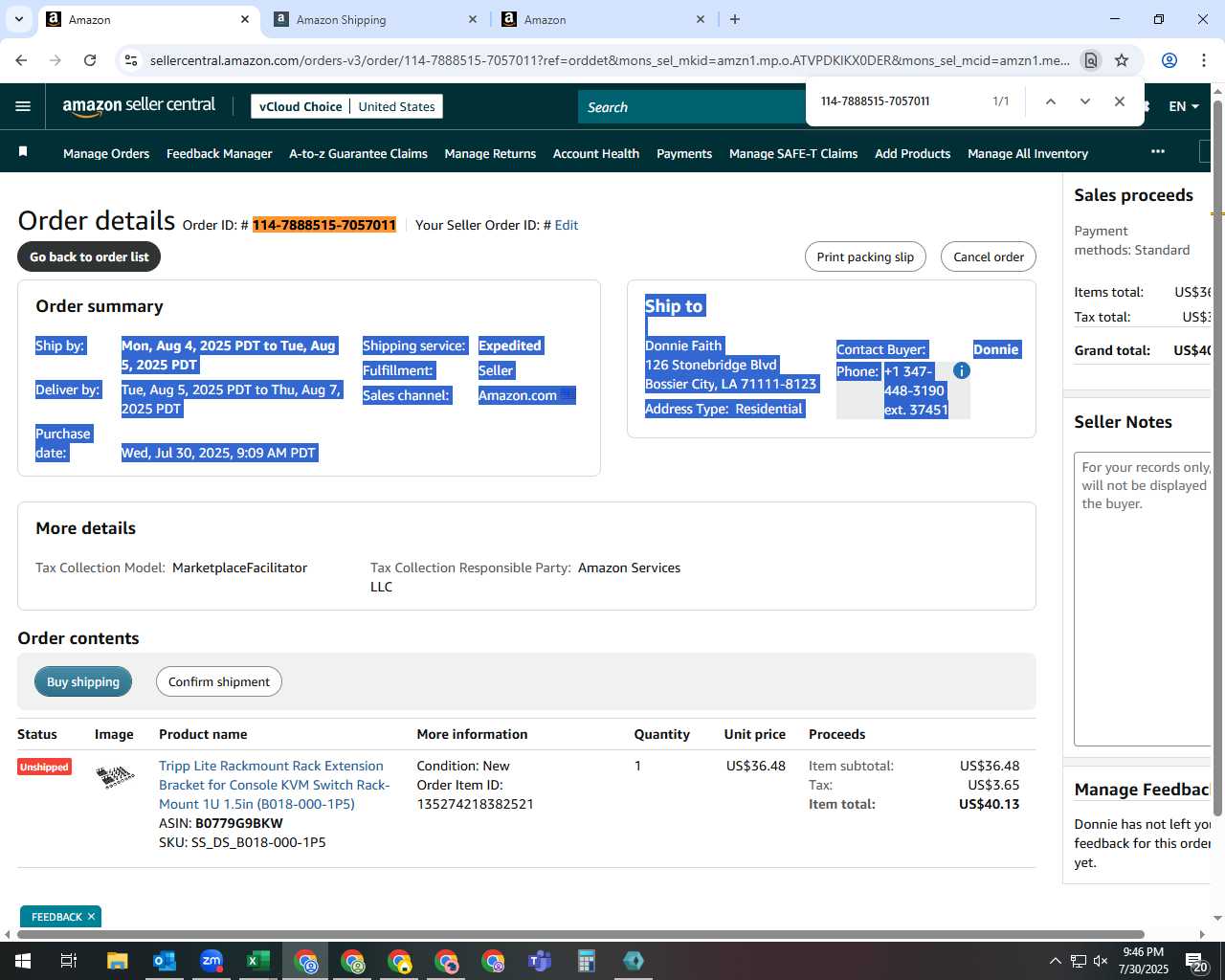Click Print packing slip button
Viewport: 1225px width, 980px height.
click(x=865, y=256)
